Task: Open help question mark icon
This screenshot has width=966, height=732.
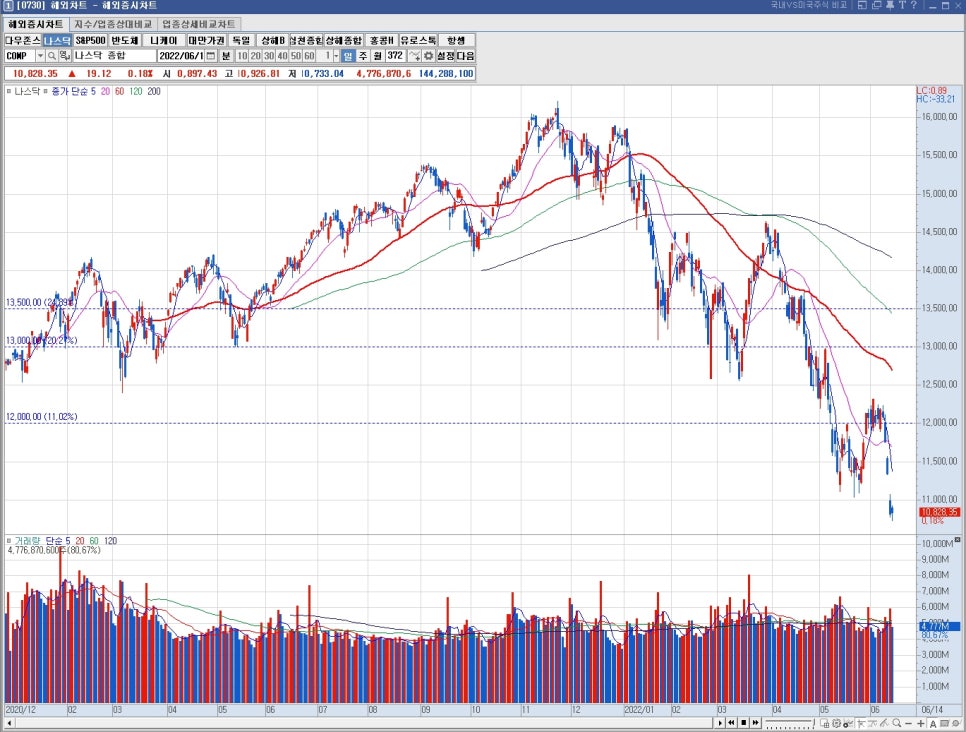Action: coord(914,5)
